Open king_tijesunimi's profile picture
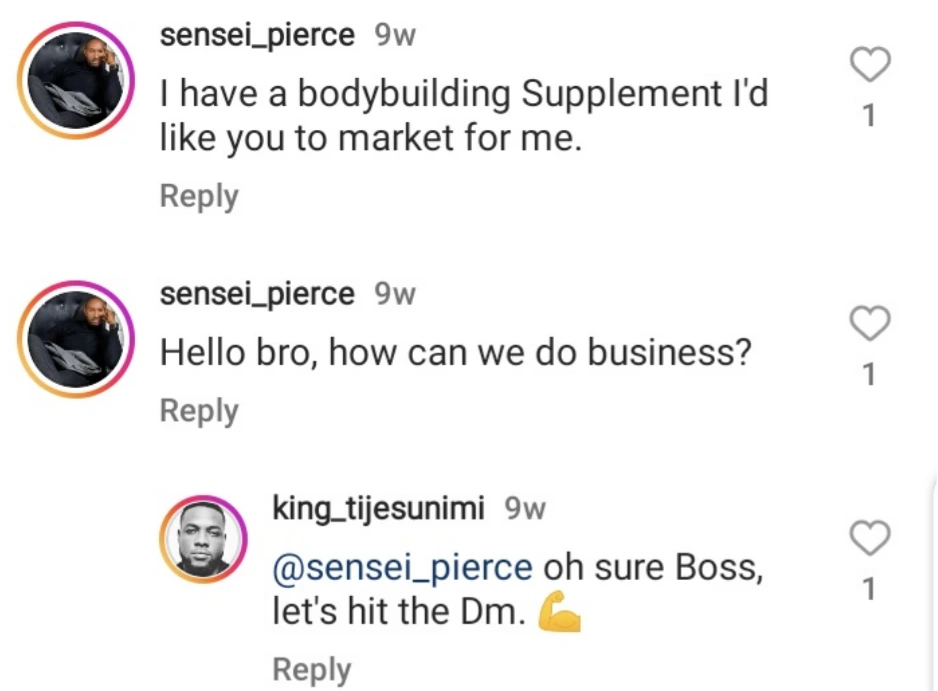 click(x=203, y=540)
